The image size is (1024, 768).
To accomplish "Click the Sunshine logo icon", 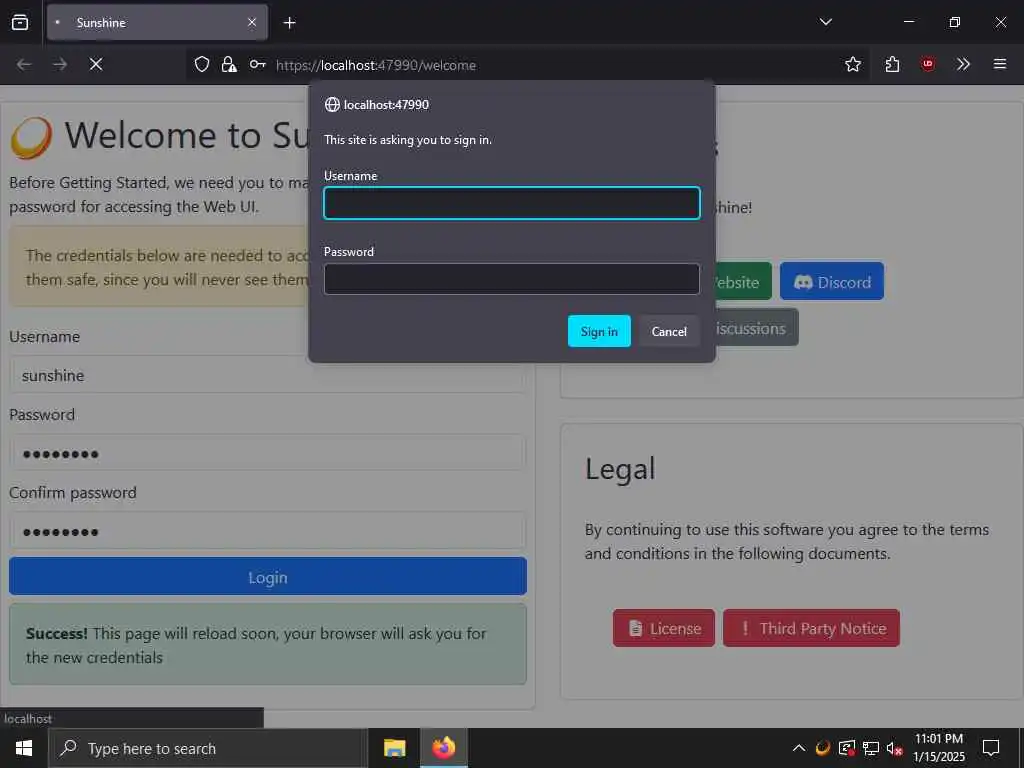I will [x=31, y=138].
